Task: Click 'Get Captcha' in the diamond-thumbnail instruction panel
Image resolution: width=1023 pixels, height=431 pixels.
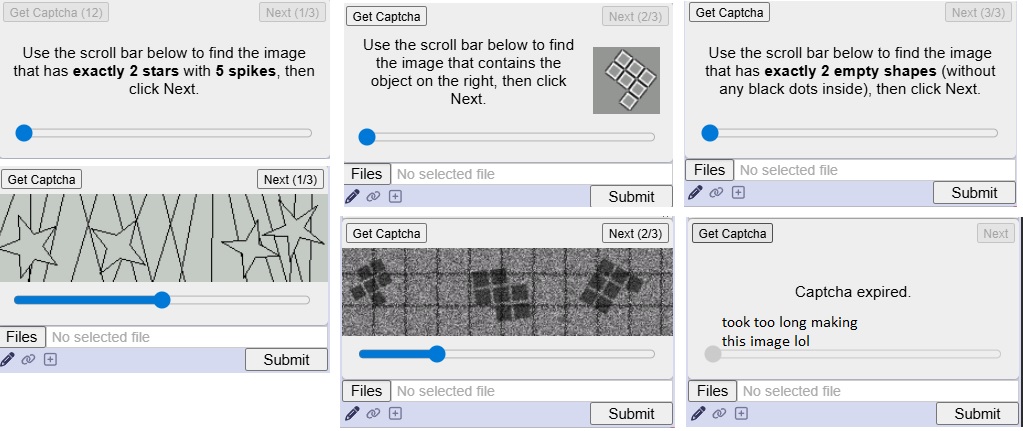Action: click(x=386, y=17)
